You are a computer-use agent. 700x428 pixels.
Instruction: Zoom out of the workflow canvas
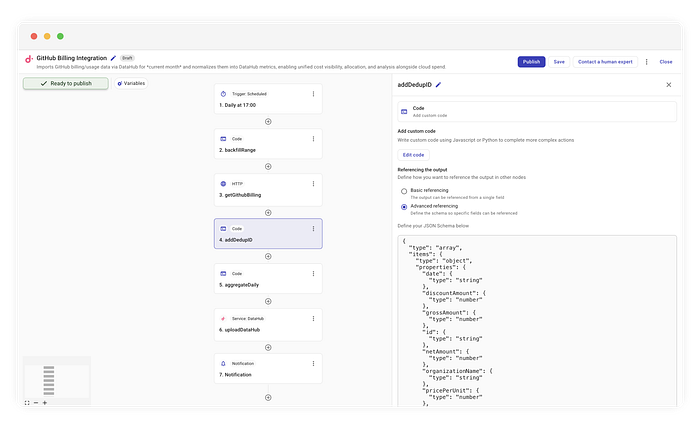36,403
